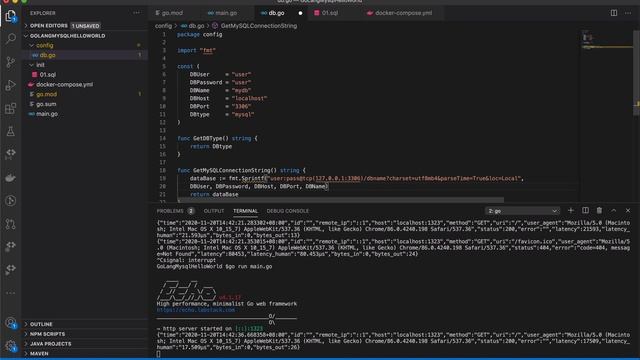Open the Manage gear settings
Image resolution: width=640 pixels, height=360 pixels.
point(11,346)
